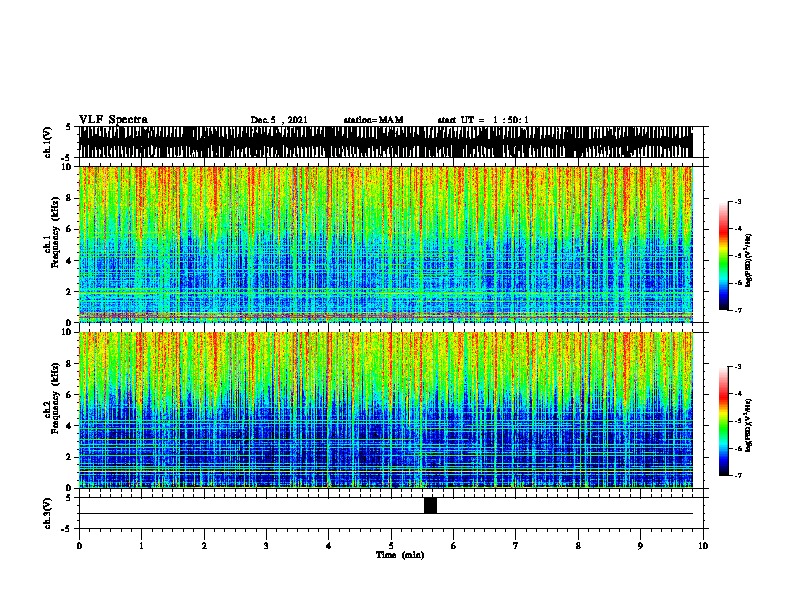Click the '8' tick on the time axis
Screen dimensions: 792x612
[578, 546]
